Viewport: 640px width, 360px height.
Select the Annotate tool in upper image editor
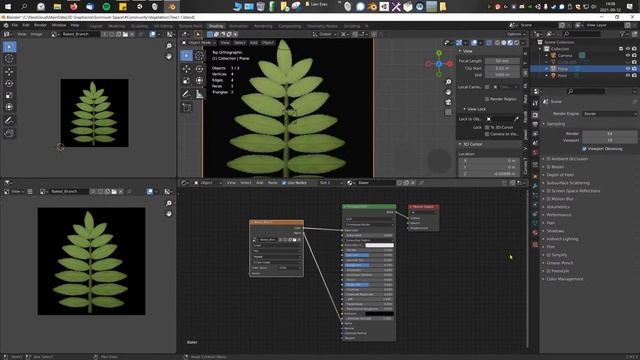pyautogui.click(x=9, y=120)
